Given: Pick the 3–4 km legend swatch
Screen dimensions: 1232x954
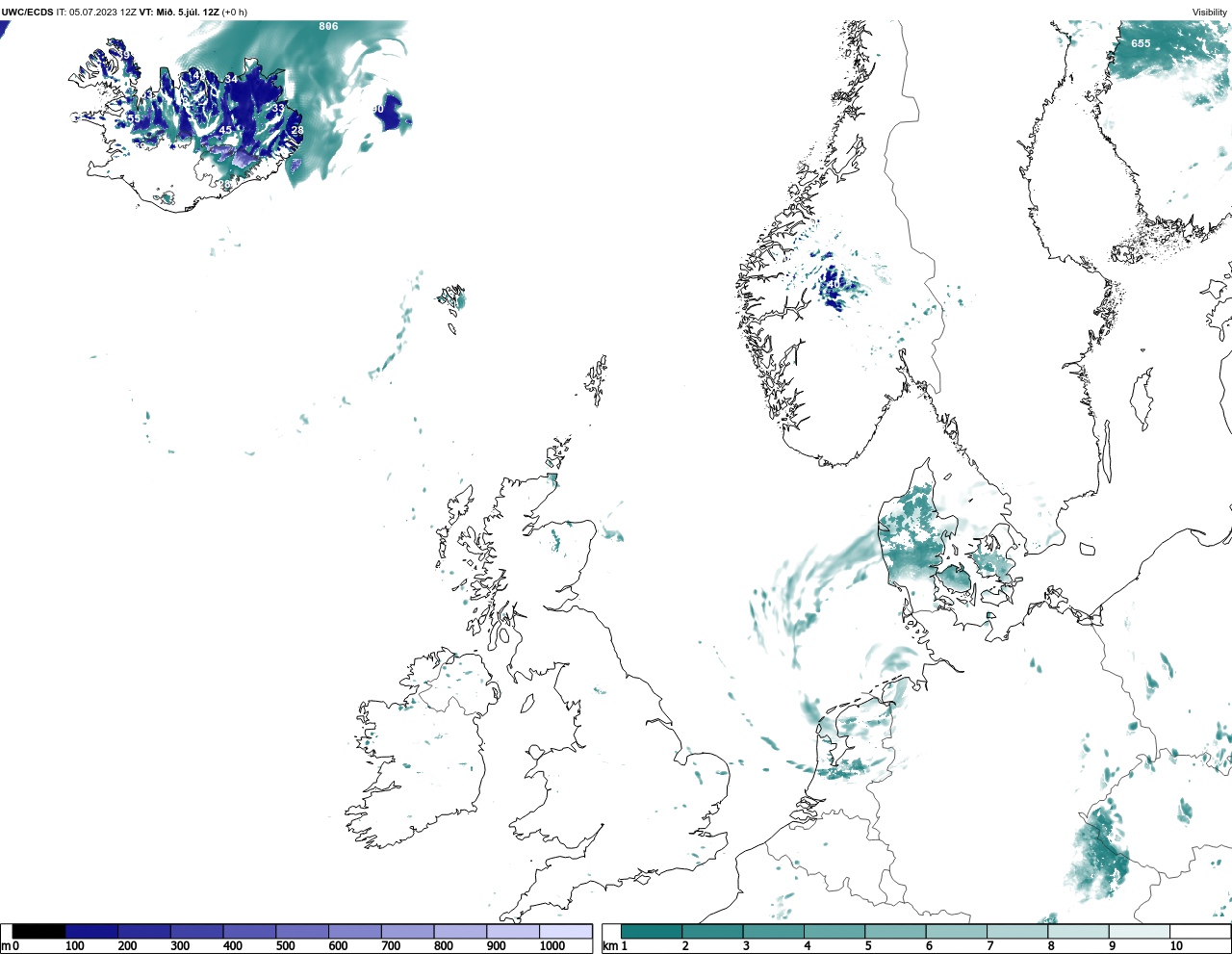Looking at the screenshot, I should point(773,931).
